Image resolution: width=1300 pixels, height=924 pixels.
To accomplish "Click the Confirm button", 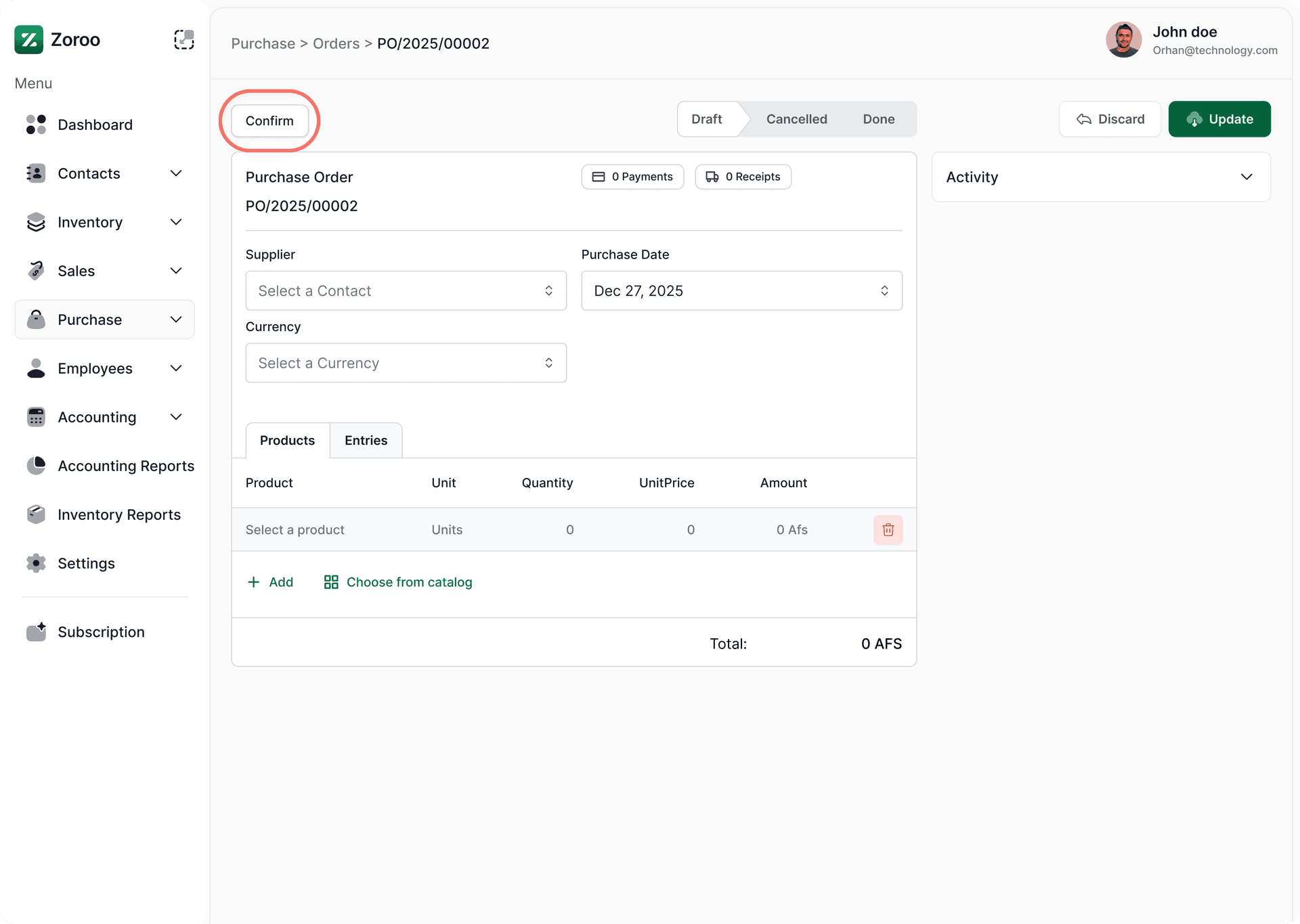I will click(x=269, y=120).
